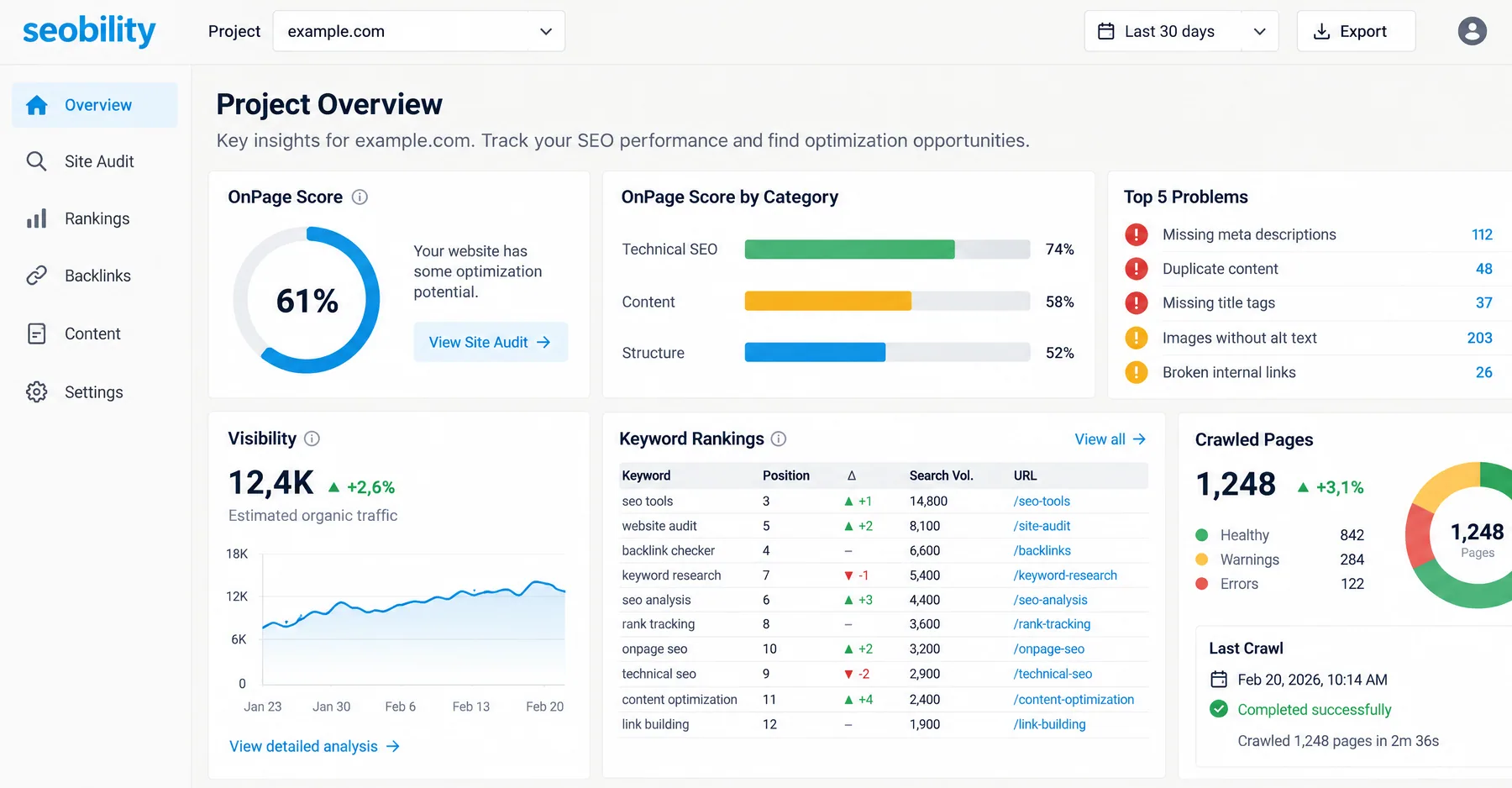Viewport: 1512px width, 788px height.
Task: Click the calendar icon next to Last Crawl date
Action: [1218, 680]
